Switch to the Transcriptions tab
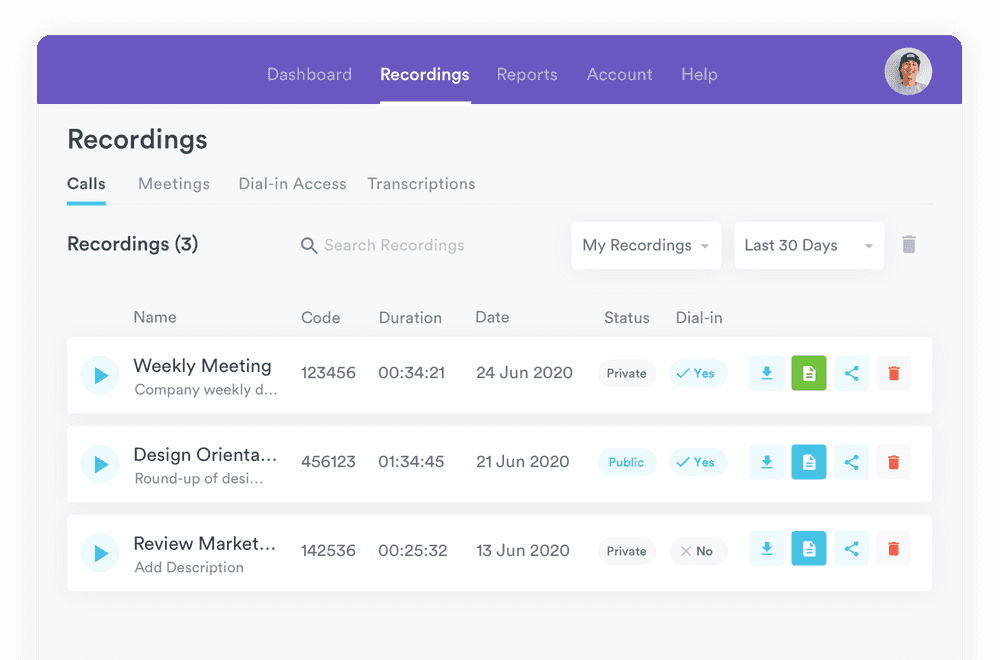 (x=421, y=184)
